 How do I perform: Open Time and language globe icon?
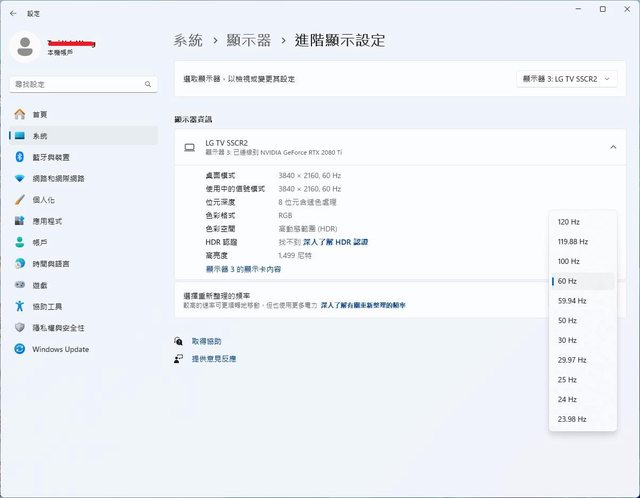(19, 263)
